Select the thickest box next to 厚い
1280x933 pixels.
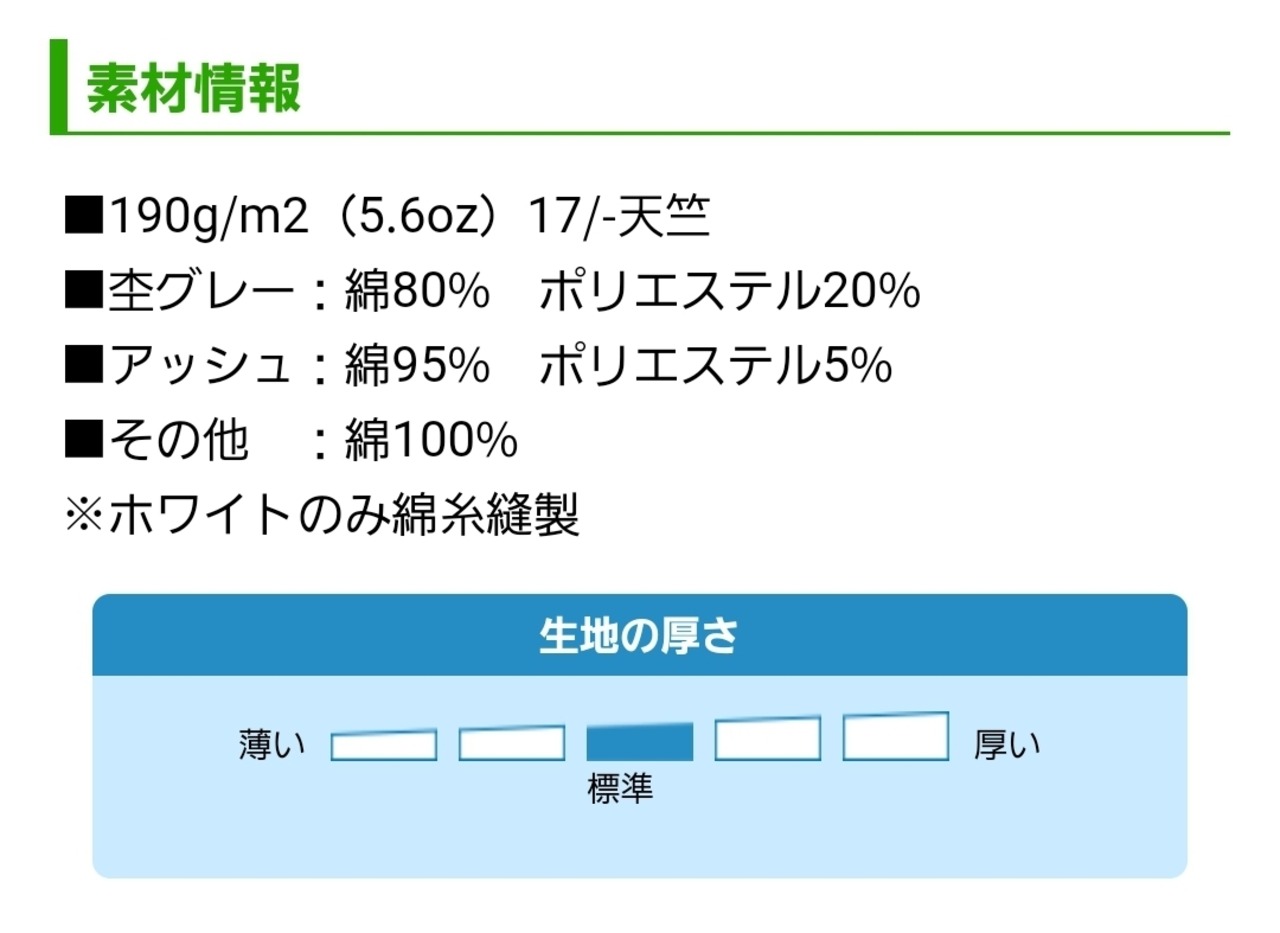point(896,737)
